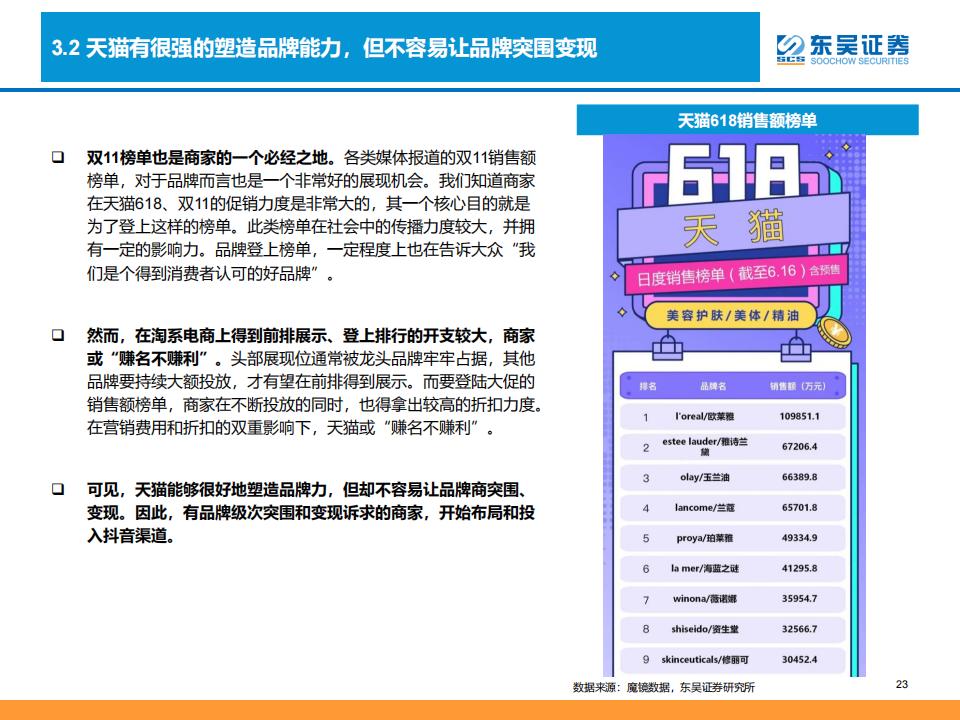Select the 天猫618销售额榜单 header bar
Screen dimensions: 960x720
pos(747,120)
